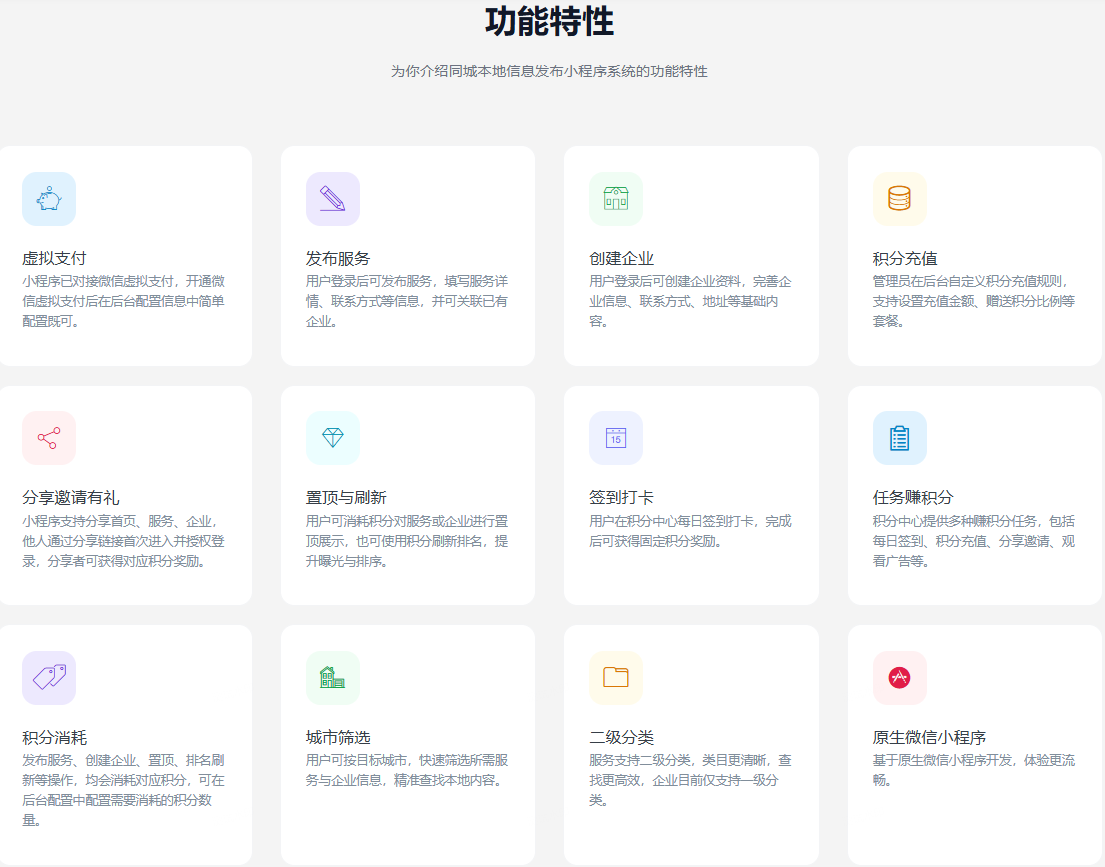Click the price tags icon for 积分消耗
Screen dimensions: 1105x867
pyautogui.click(x=49, y=677)
